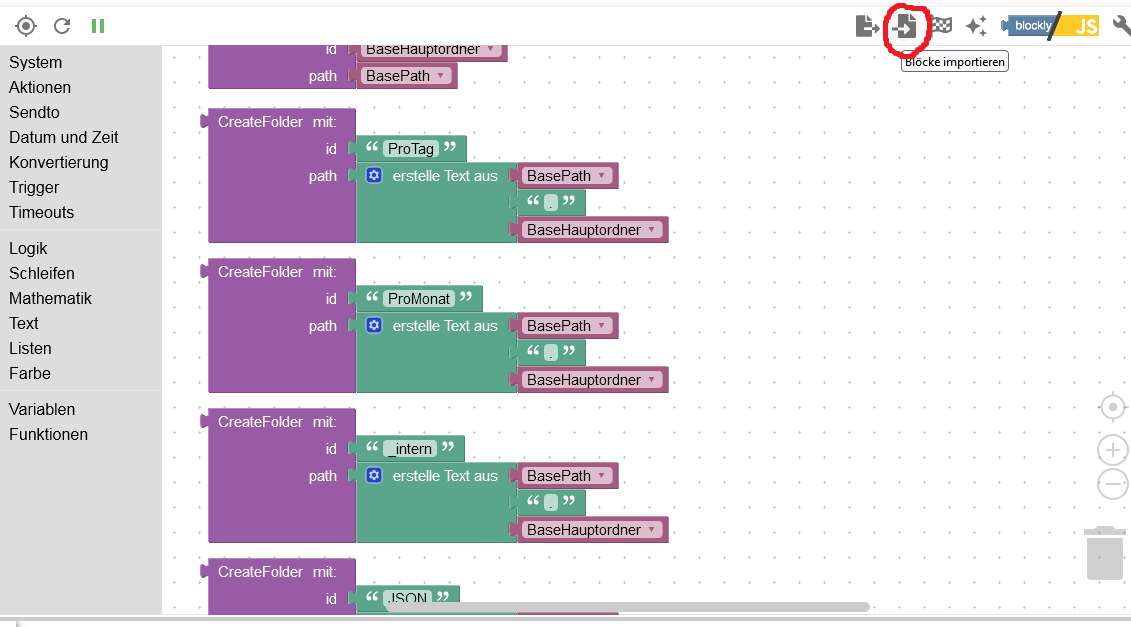Open BasePath dropdown in ProTag block
Screen dimensions: 1131x627
[x=602, y=176]
